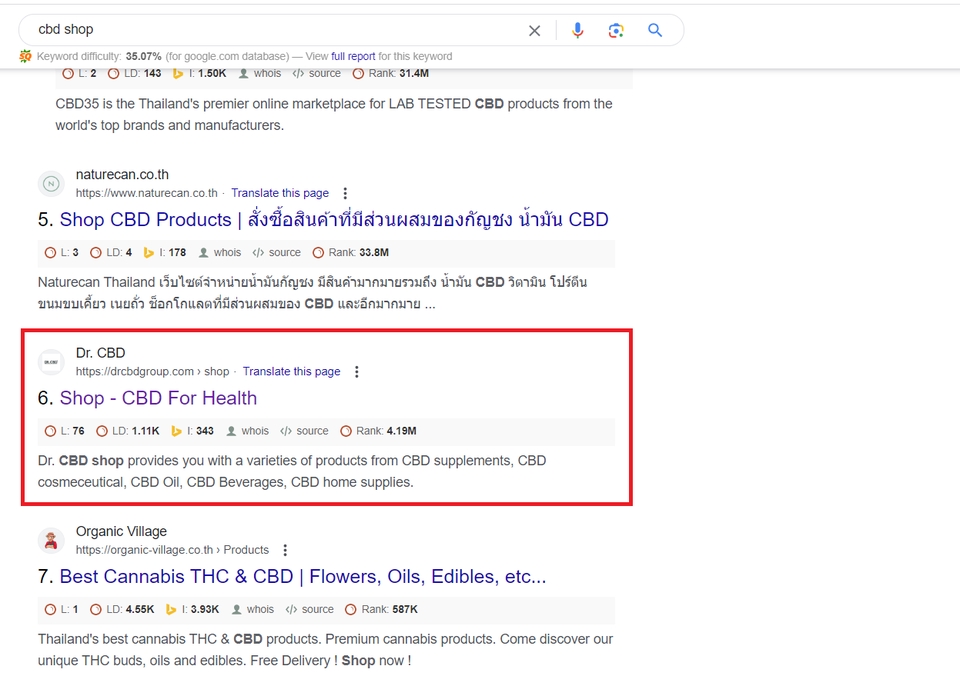Open naturecan.co.th three-dot options menu
Image resolution: width=960 pixels, height=676 pixels.
tap(345, 193)
